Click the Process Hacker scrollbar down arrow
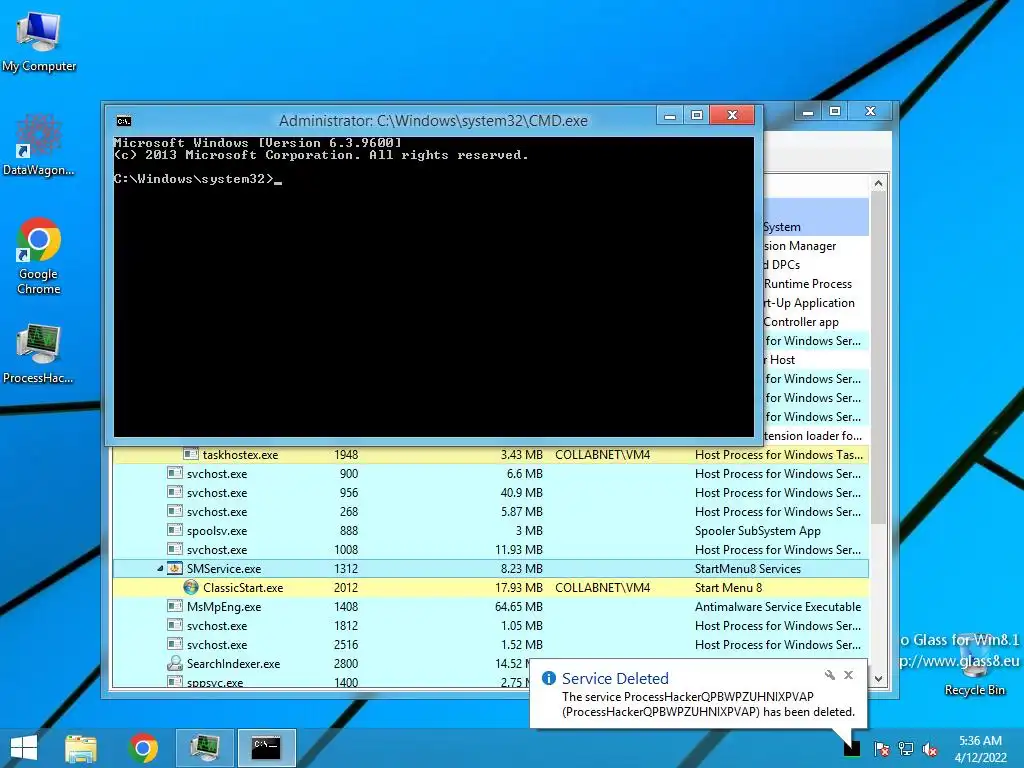The height and width of the screenshot is (768, 1024). [x=878, y=679]
